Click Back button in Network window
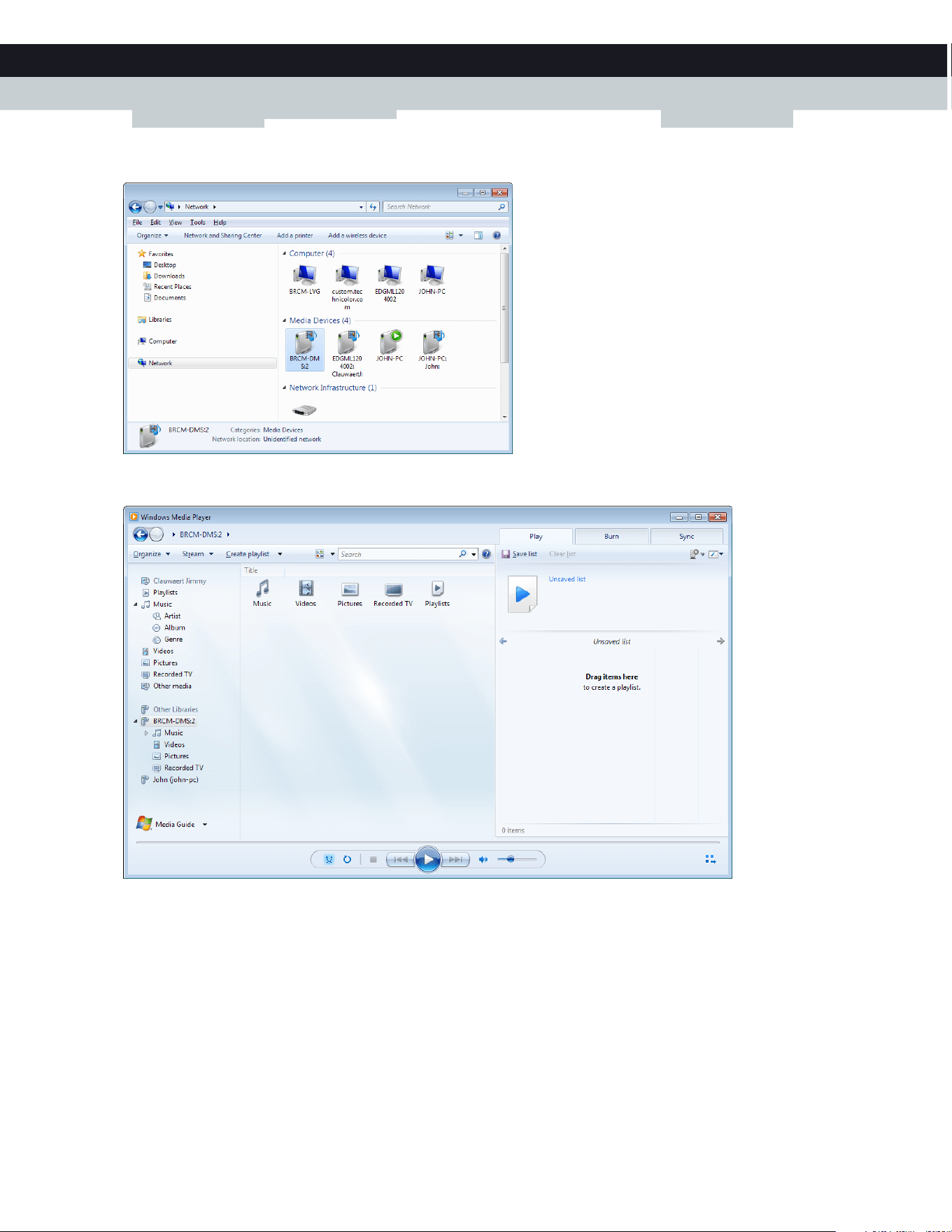Image resolution: width=952 pixels, height=1232 pixels. point(136,207)
